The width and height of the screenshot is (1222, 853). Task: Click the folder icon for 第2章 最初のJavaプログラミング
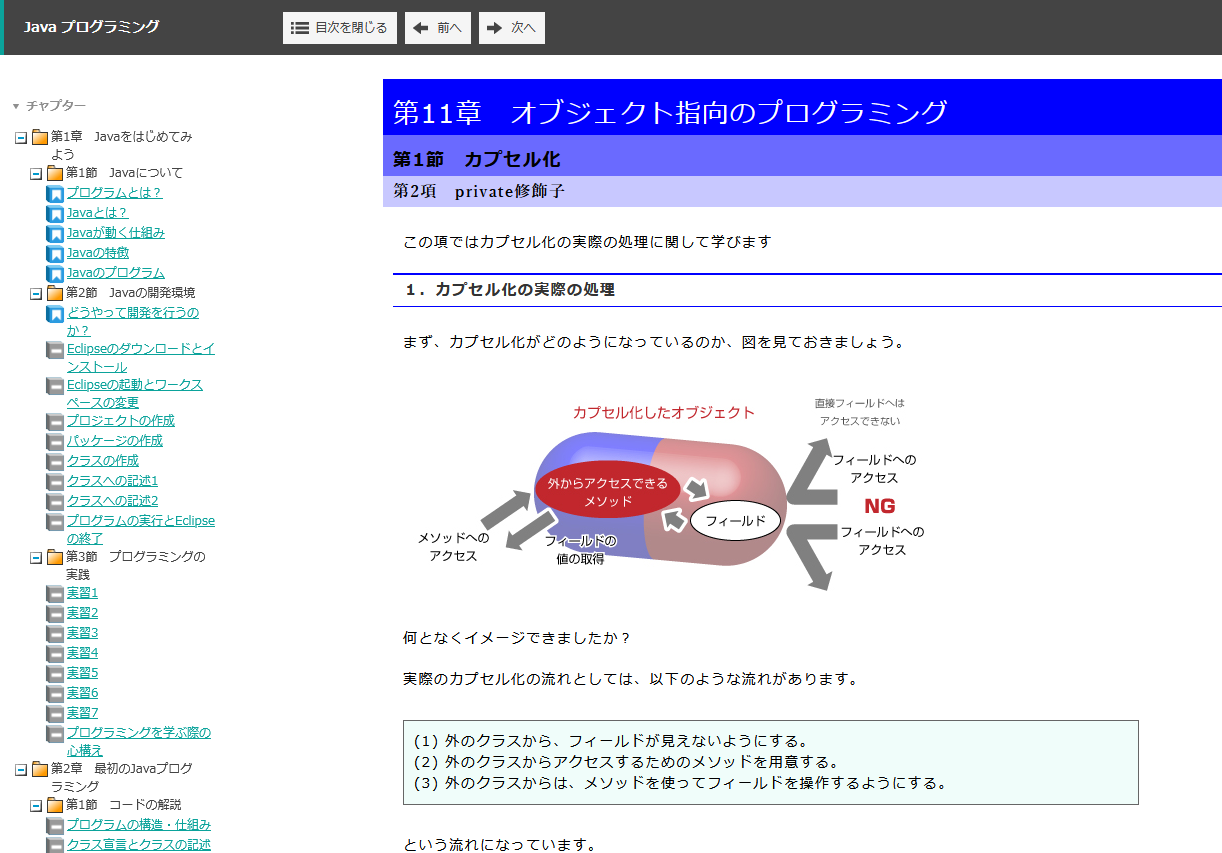pyautogui.click(x=40, y=769)
